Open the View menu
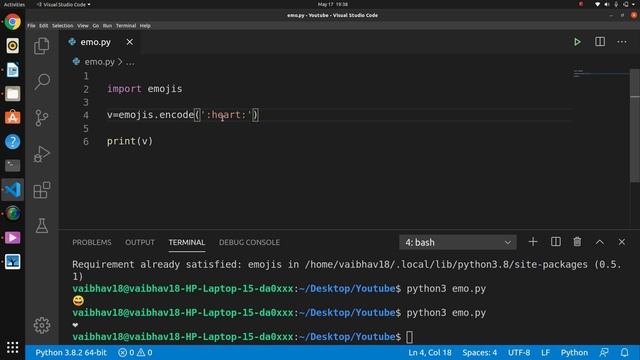This screenshot has height=360, width=640. [x=82, y=26]
